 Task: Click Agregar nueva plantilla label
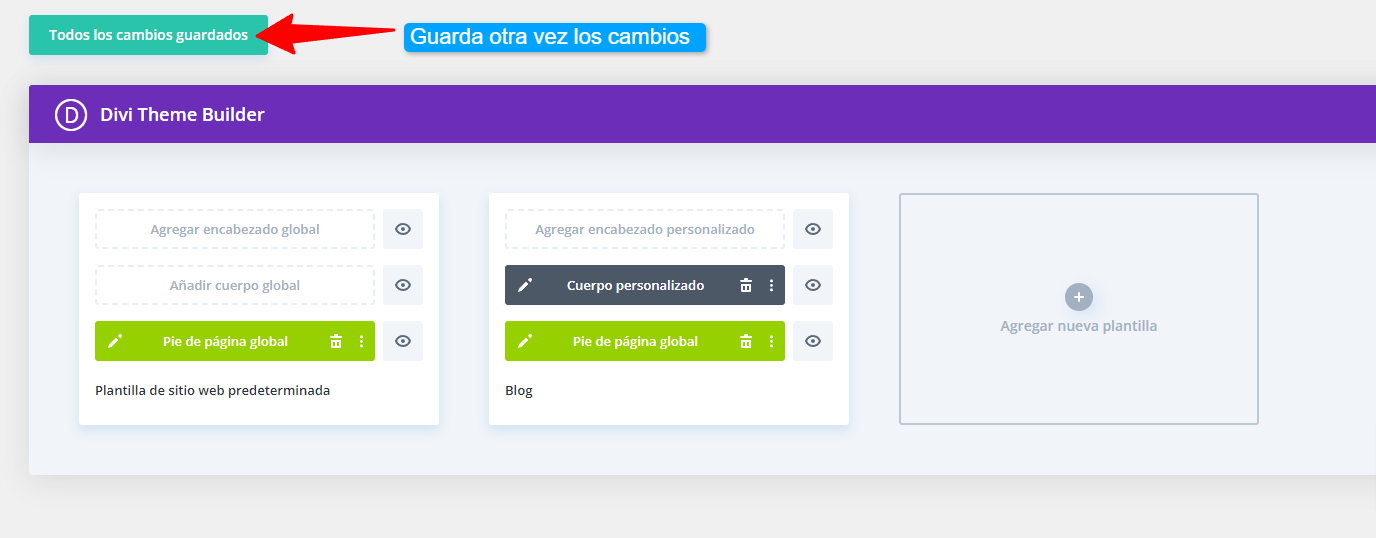click(x=1079, y=326)
